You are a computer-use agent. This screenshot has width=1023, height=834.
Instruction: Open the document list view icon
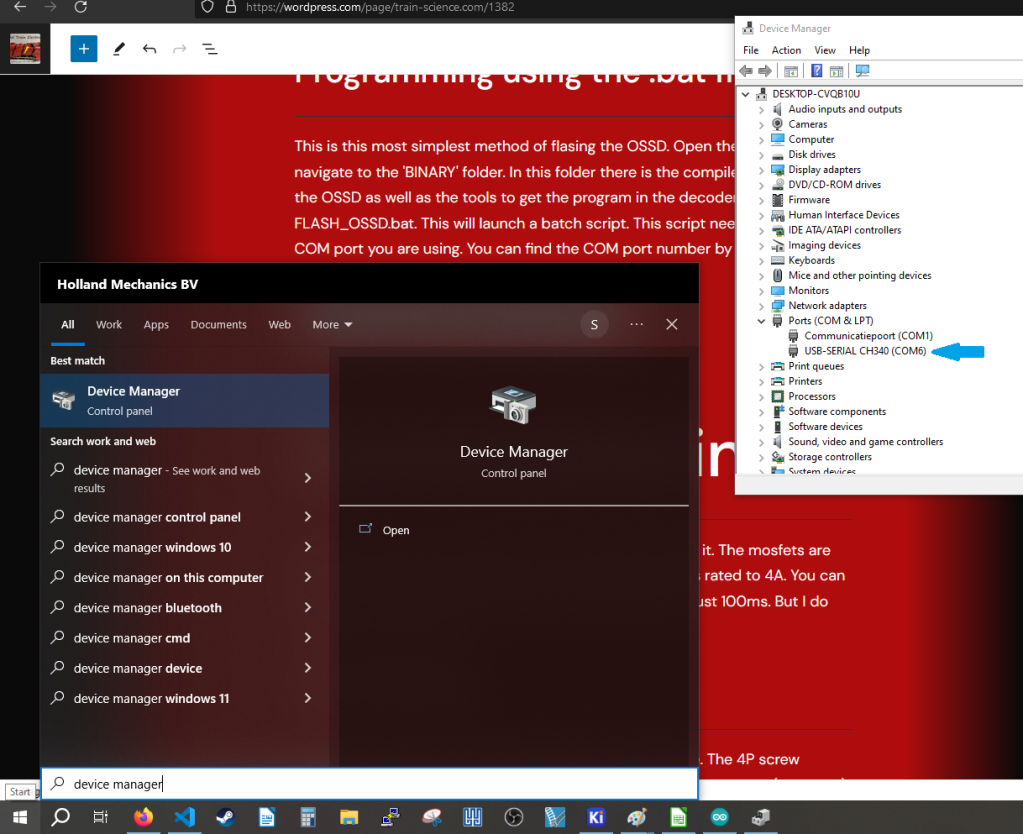(x=209, y=48)
